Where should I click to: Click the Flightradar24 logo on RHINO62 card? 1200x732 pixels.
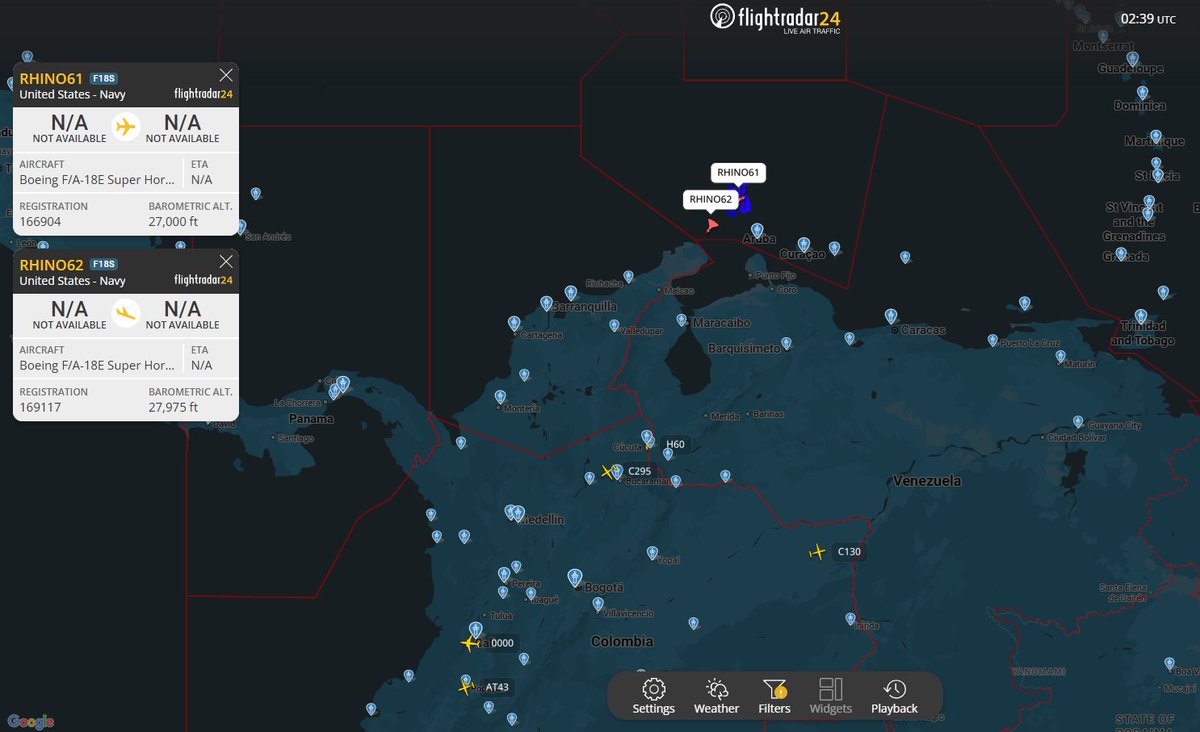tap(203, 281)
